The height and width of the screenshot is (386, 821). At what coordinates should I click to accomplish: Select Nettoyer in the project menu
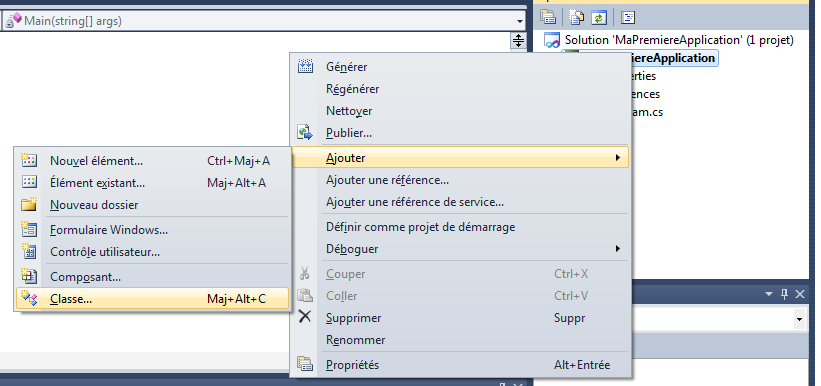tap(461, 111)
